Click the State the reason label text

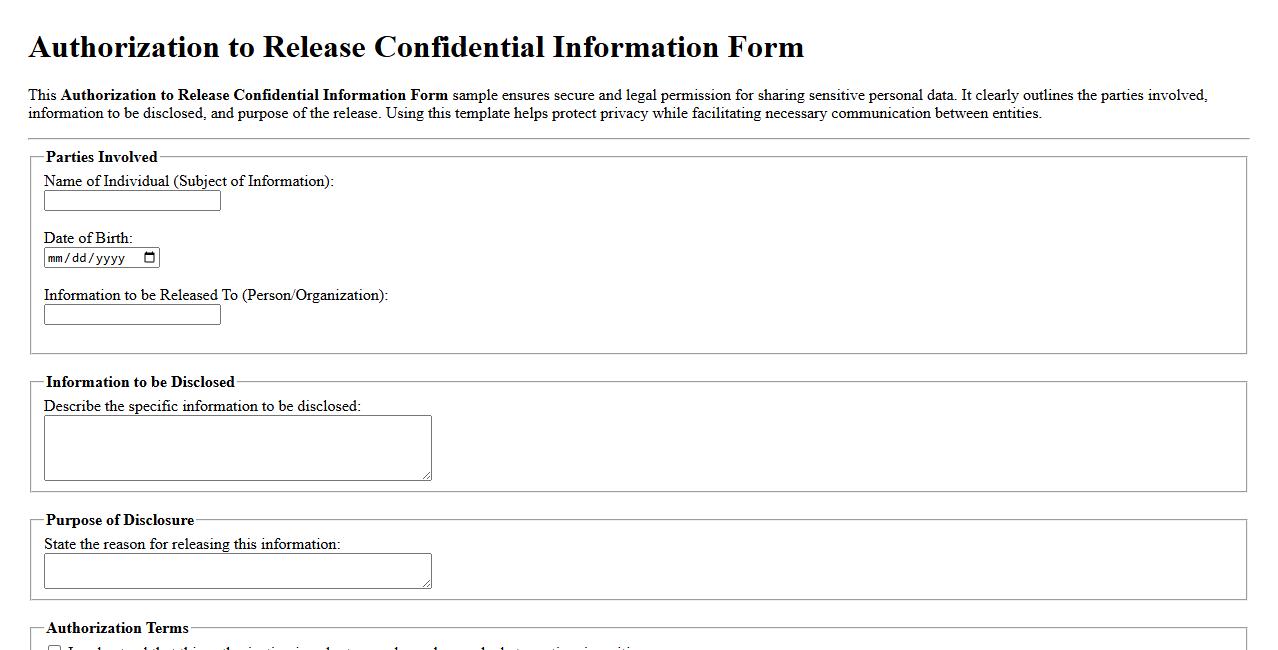coord(194,544)
